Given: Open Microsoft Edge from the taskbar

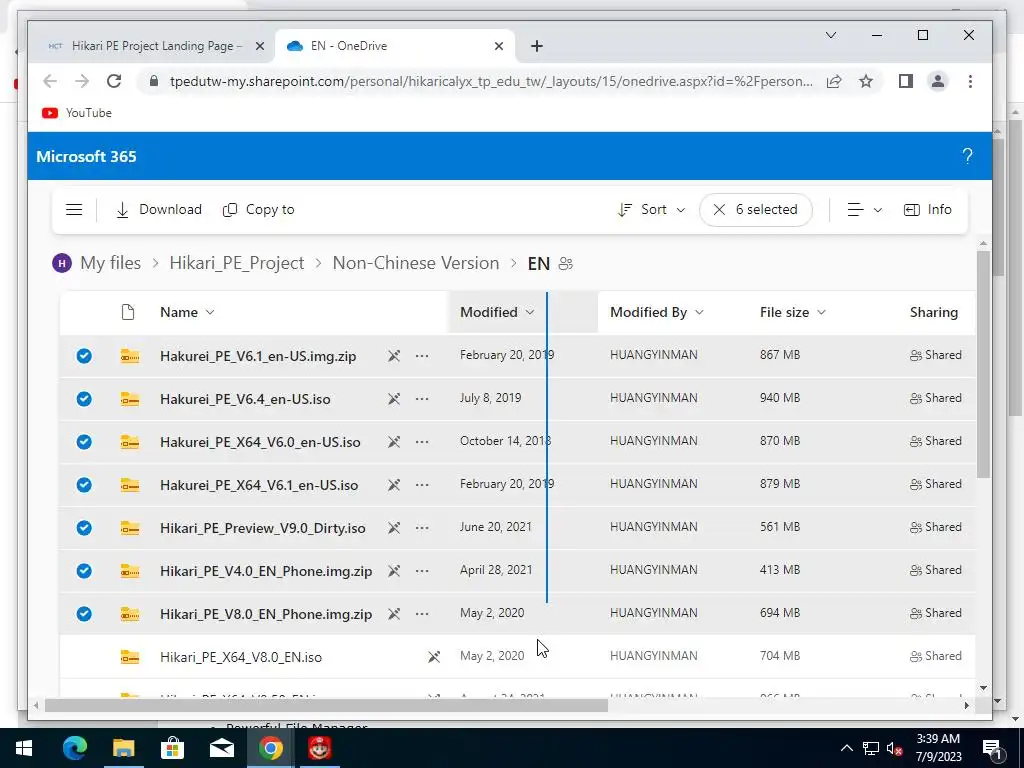Looking at the screenshot, I should click(74, 748).
